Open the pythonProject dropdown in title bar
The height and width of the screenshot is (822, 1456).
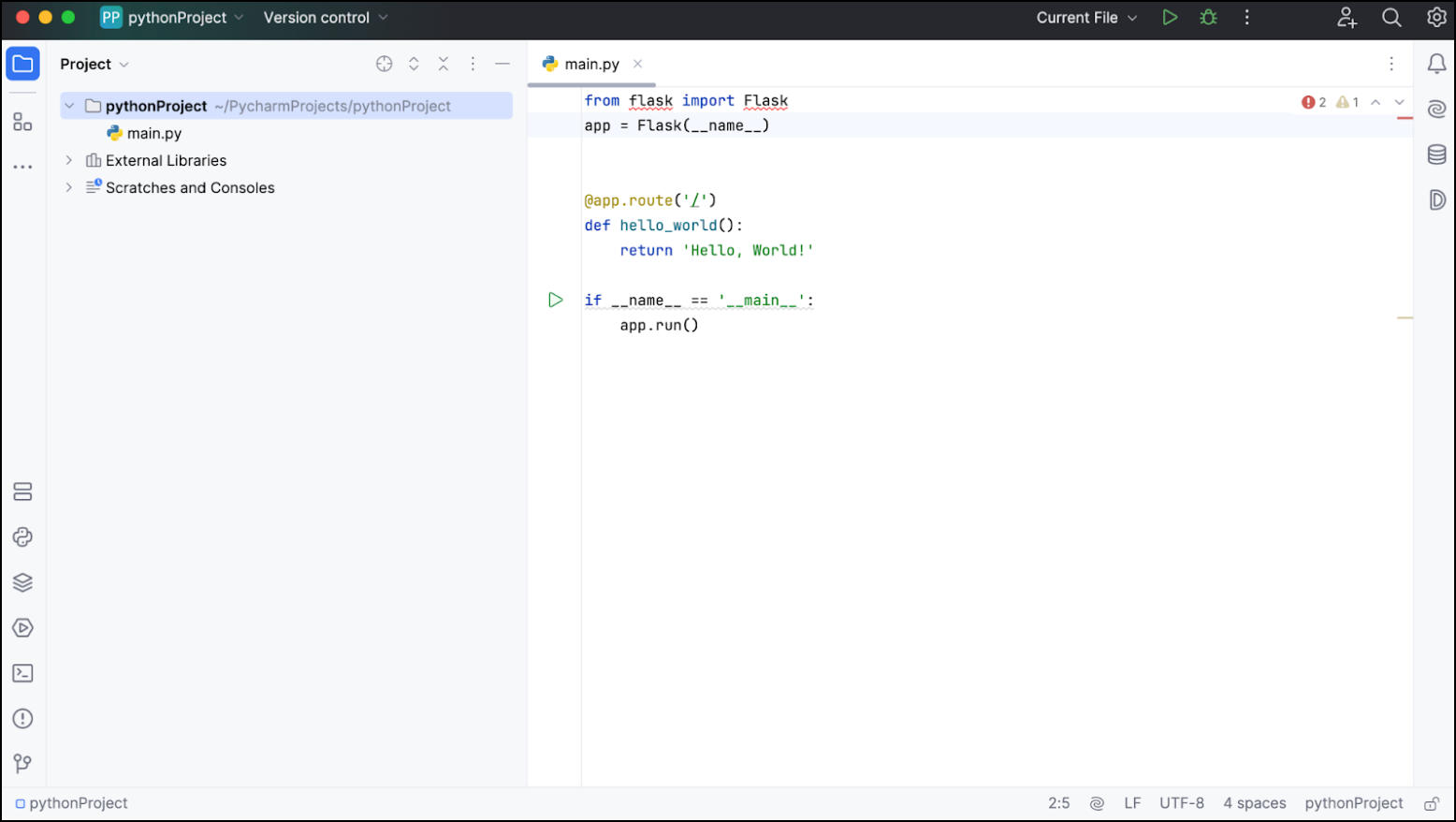point(172,17)
